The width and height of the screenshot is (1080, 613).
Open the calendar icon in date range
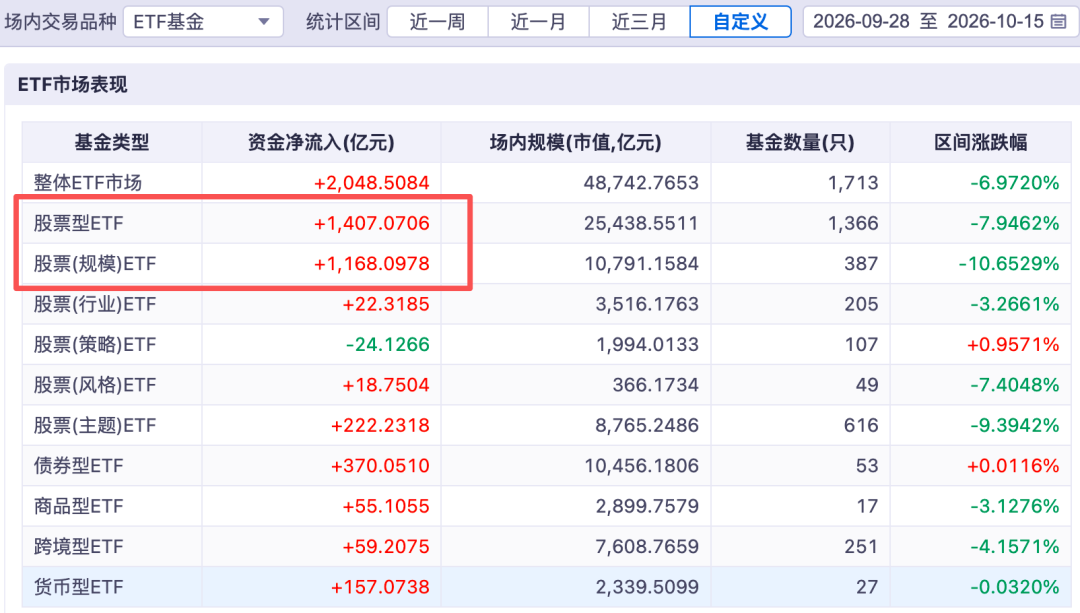[1059, 22]
